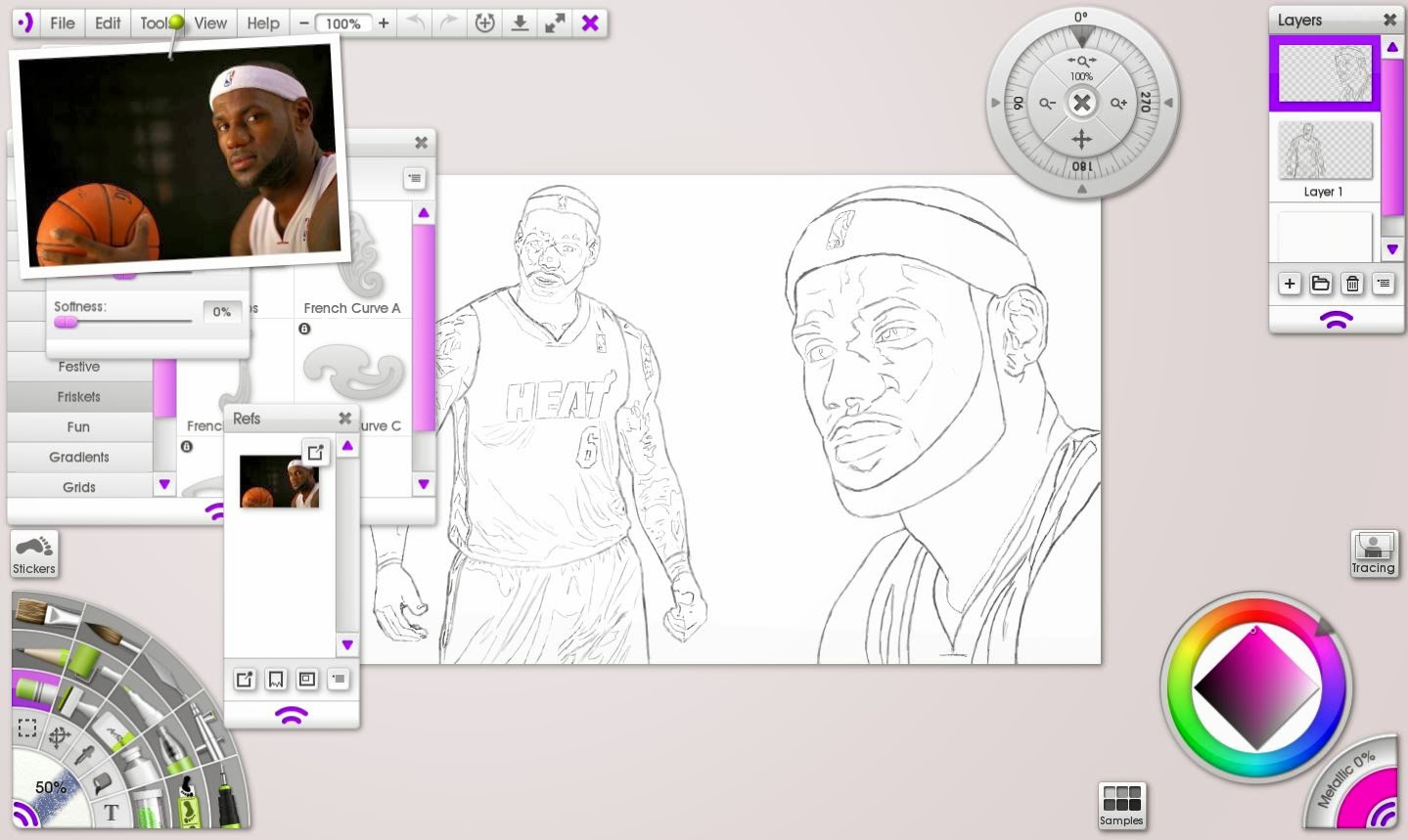This screenshot has height=840, width=1408.
Task: Open the View menu
Action: coord(209,22)
